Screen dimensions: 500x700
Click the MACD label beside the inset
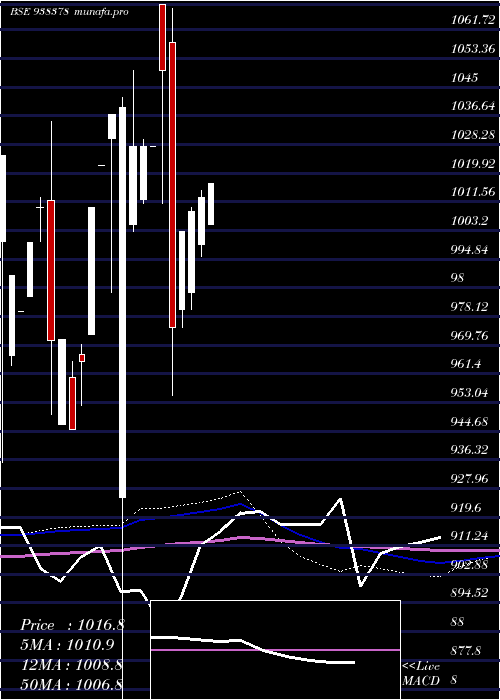pyautogui.click(x=421, y=681)
